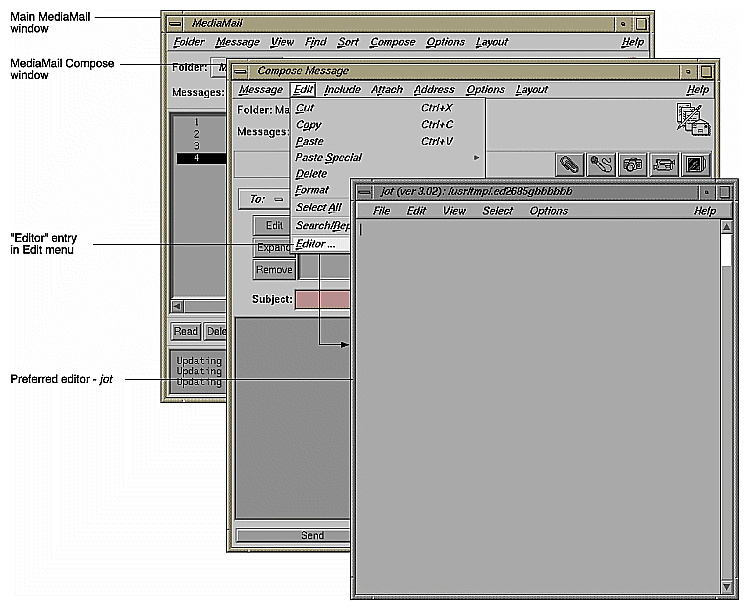Choose Format from the Edit menu
This screenshot has width=749, height=611.
pos(321,190)
